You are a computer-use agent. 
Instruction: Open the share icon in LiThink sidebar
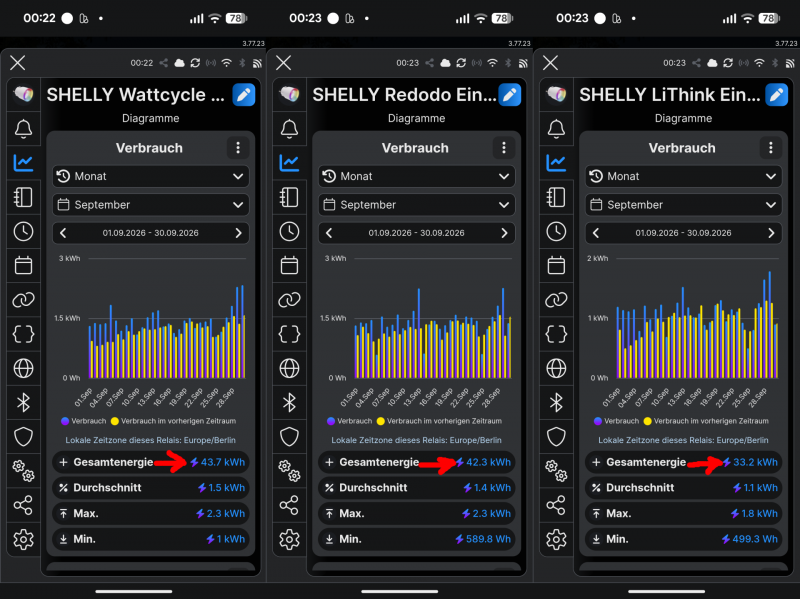(x=556, y=505)
